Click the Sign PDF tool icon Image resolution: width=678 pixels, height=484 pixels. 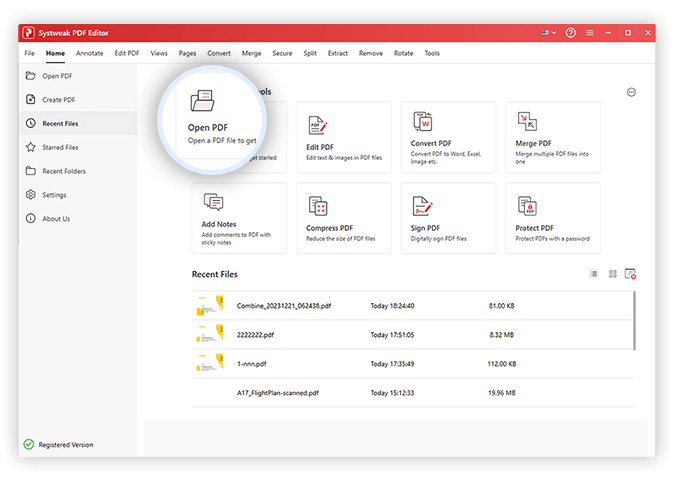coord(422,206)
